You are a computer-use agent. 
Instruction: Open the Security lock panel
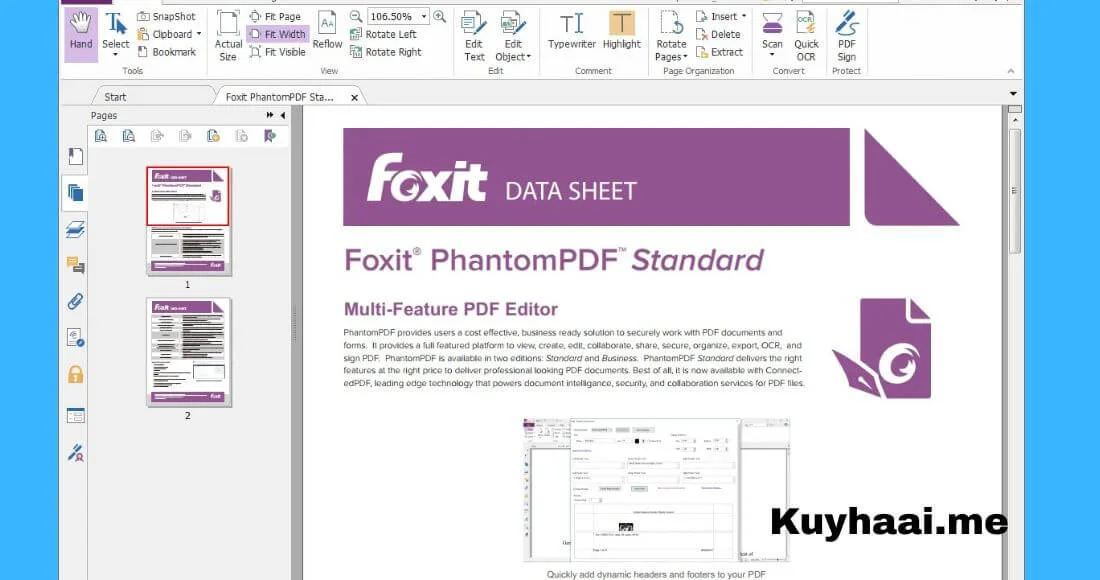(x=76, y=375)
